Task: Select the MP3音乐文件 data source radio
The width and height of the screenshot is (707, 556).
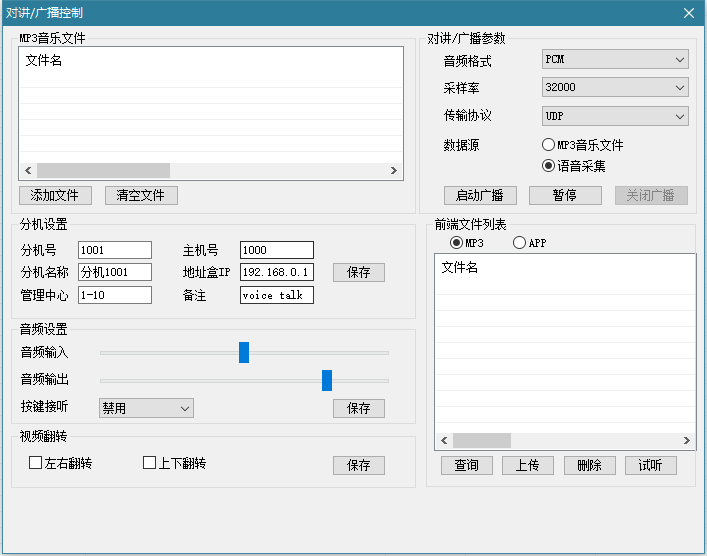Action: 549,145
